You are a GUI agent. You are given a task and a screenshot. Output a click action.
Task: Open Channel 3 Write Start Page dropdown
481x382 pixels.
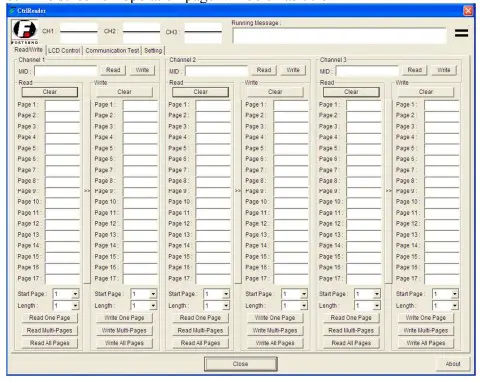point(455,294)
